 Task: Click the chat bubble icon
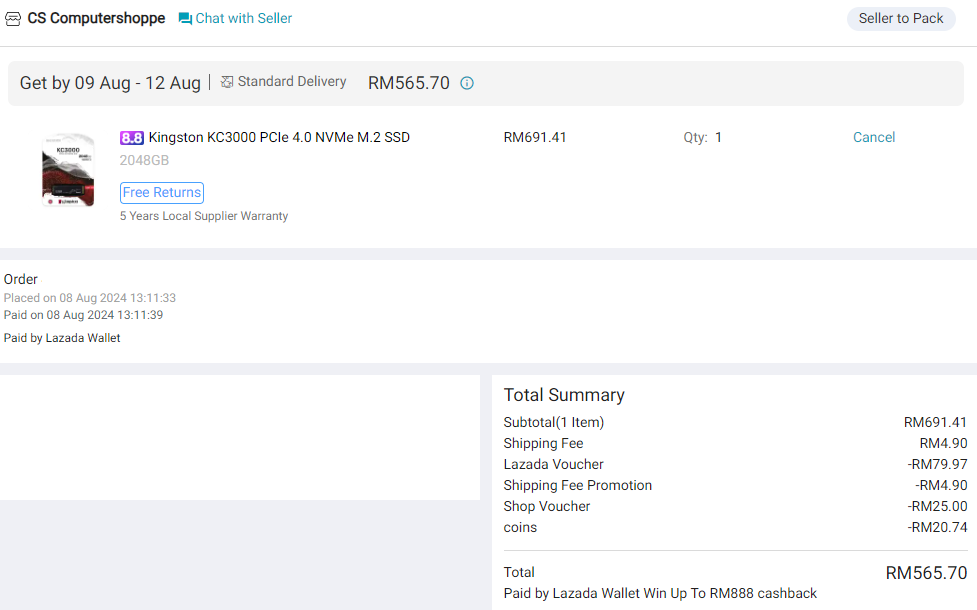pyautogui.click(x=185, y=19)
